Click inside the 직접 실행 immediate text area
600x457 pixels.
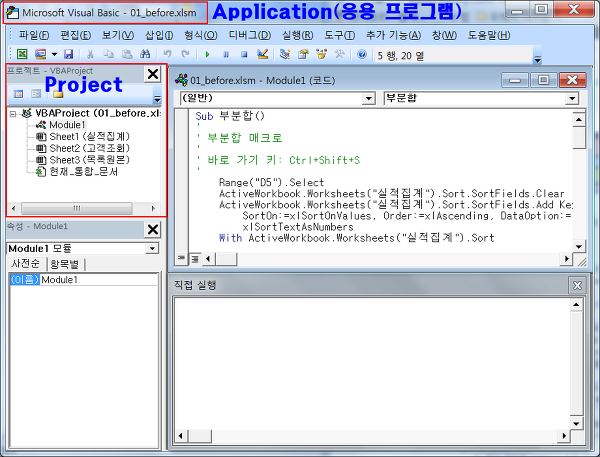coord(372,363)
